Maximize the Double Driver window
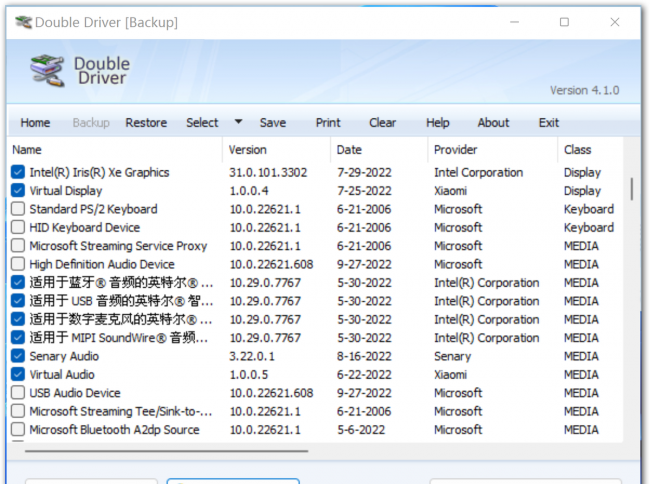 [x=564, y=22]
